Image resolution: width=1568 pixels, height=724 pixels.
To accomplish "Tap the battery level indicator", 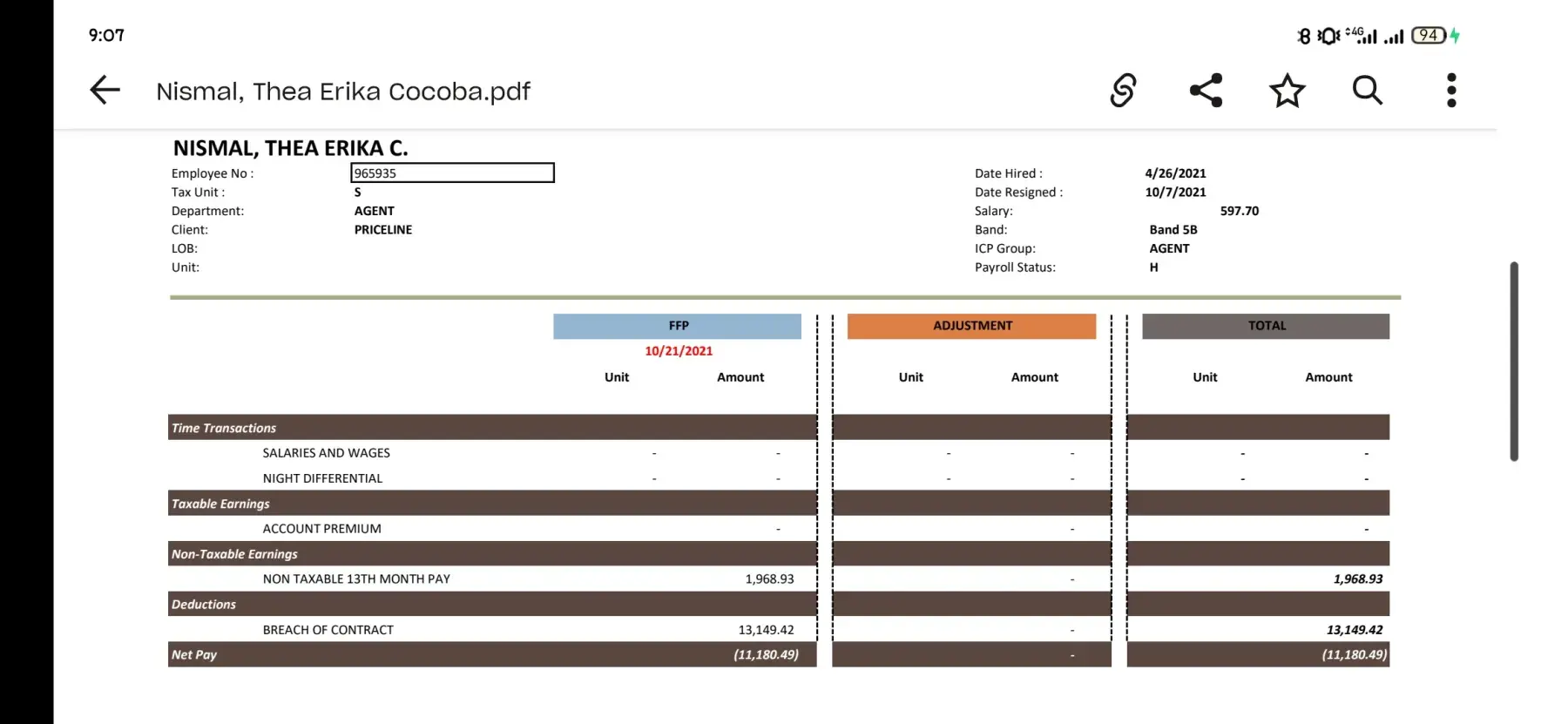I will coord(1429,36).
